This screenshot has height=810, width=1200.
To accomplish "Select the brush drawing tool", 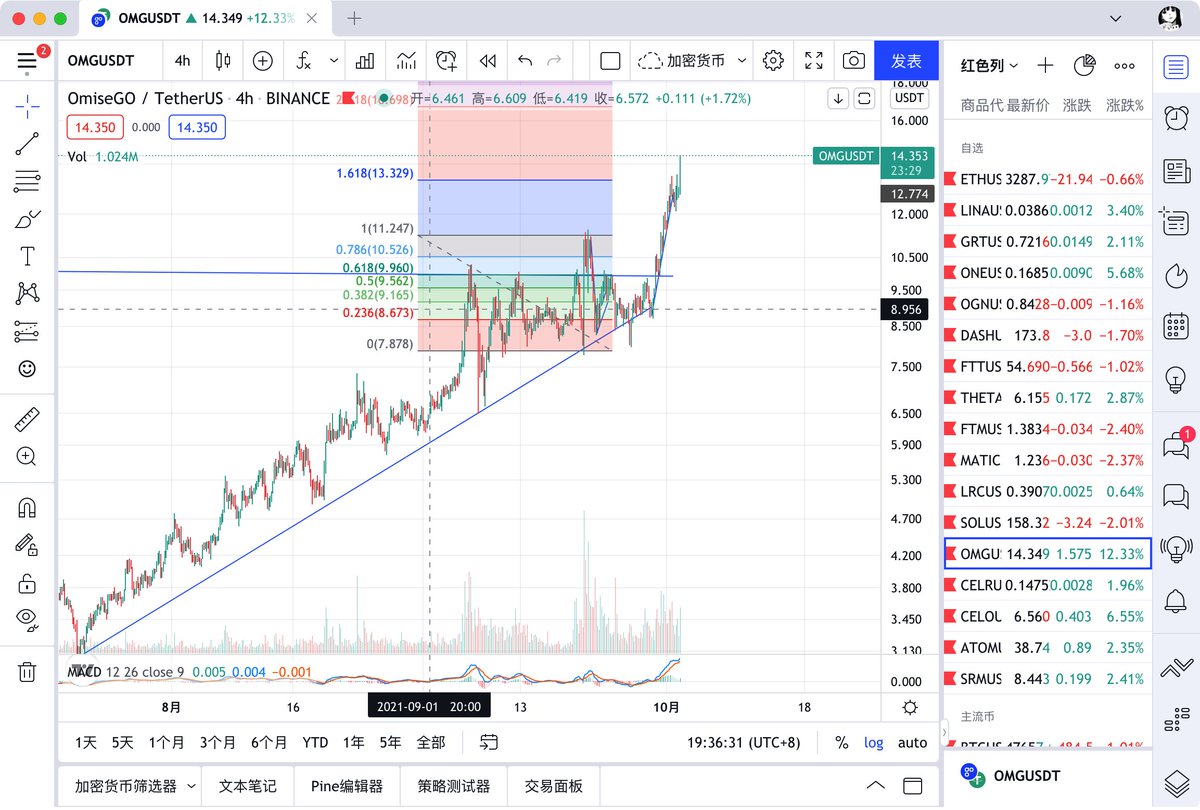I will pyautogui.click(x=27, y=220).
